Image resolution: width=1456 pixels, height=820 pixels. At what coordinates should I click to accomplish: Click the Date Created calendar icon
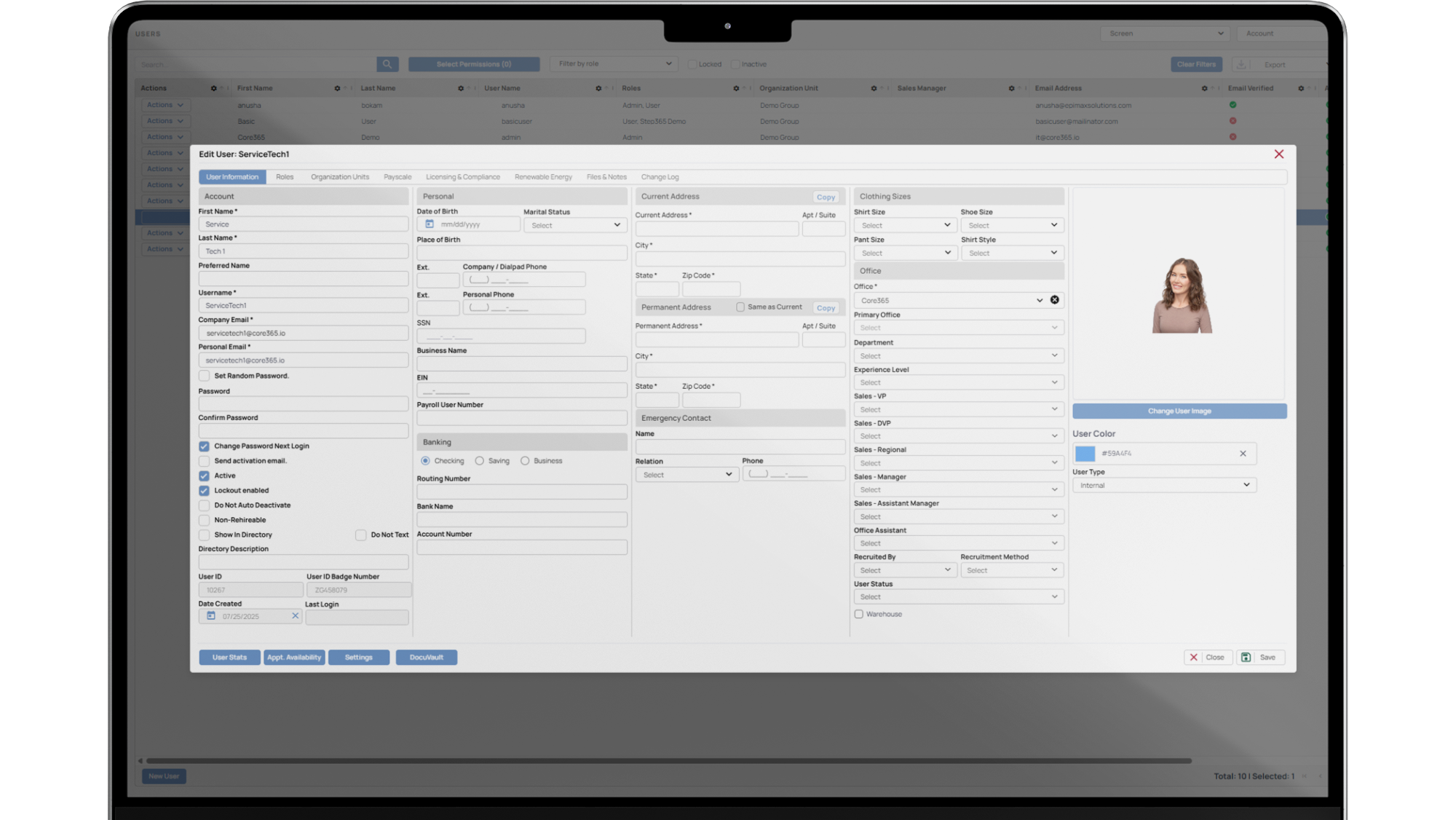tap(211, 616)
